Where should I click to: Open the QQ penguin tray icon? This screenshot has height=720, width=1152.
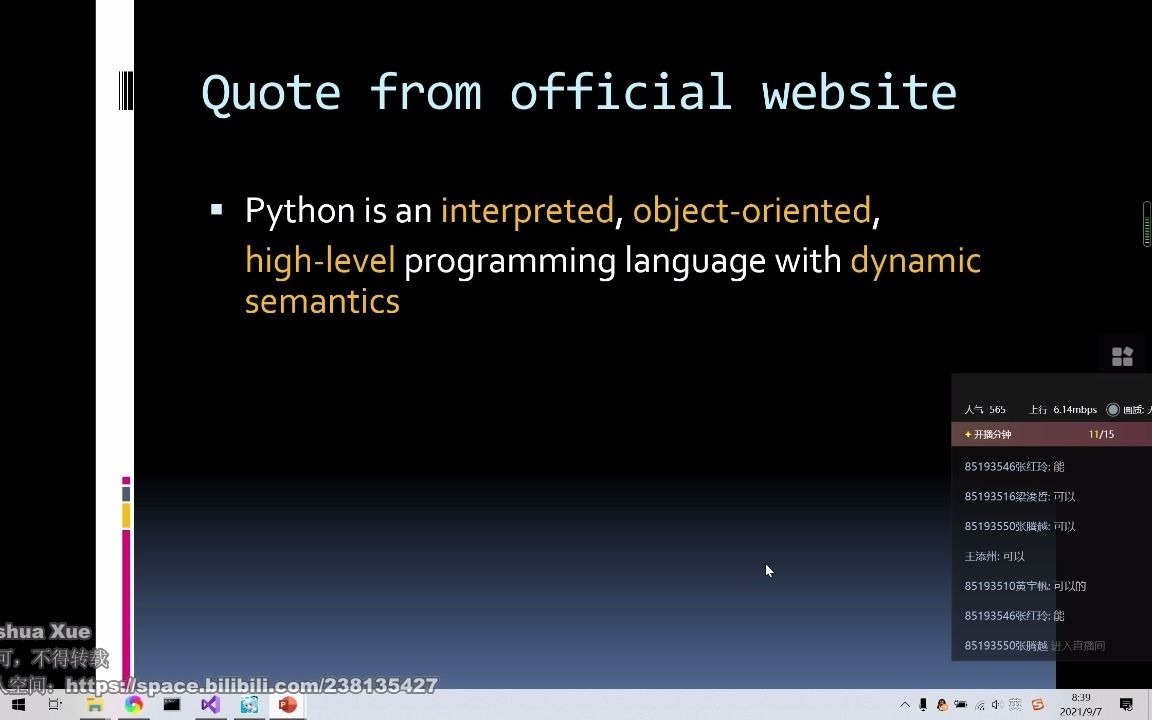[942, 705]
